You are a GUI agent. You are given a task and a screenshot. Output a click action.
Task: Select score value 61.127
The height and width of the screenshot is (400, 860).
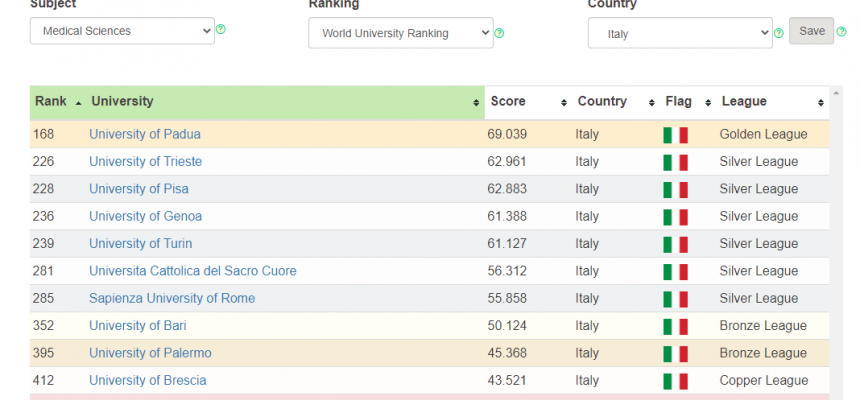(x=507, y=244)
